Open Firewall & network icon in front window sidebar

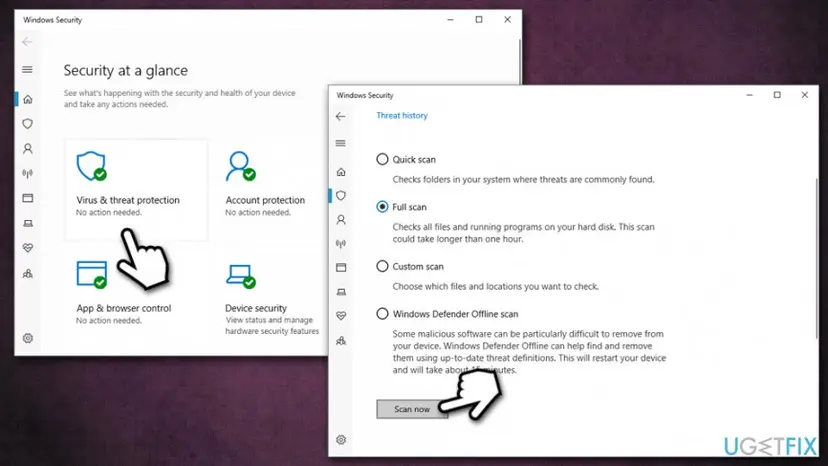tap(341, 244)
